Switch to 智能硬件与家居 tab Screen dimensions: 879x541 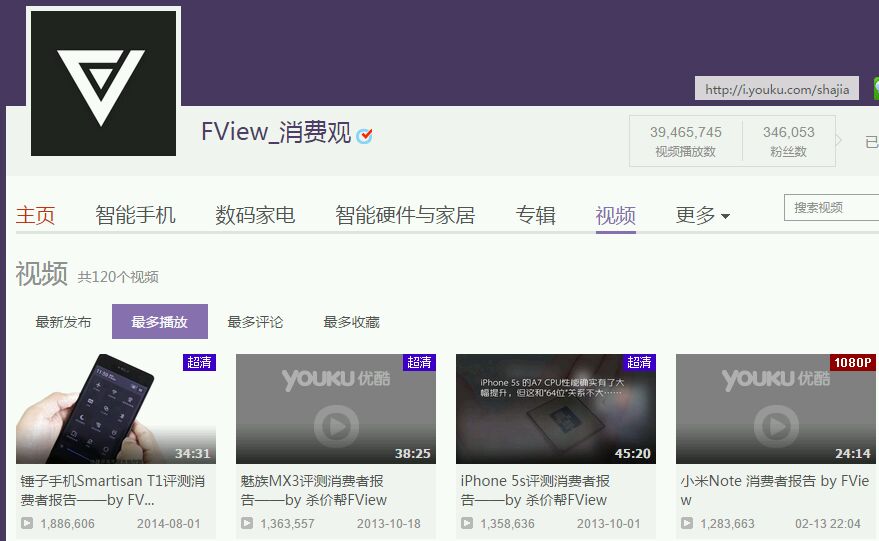click(x=405, y=215)
